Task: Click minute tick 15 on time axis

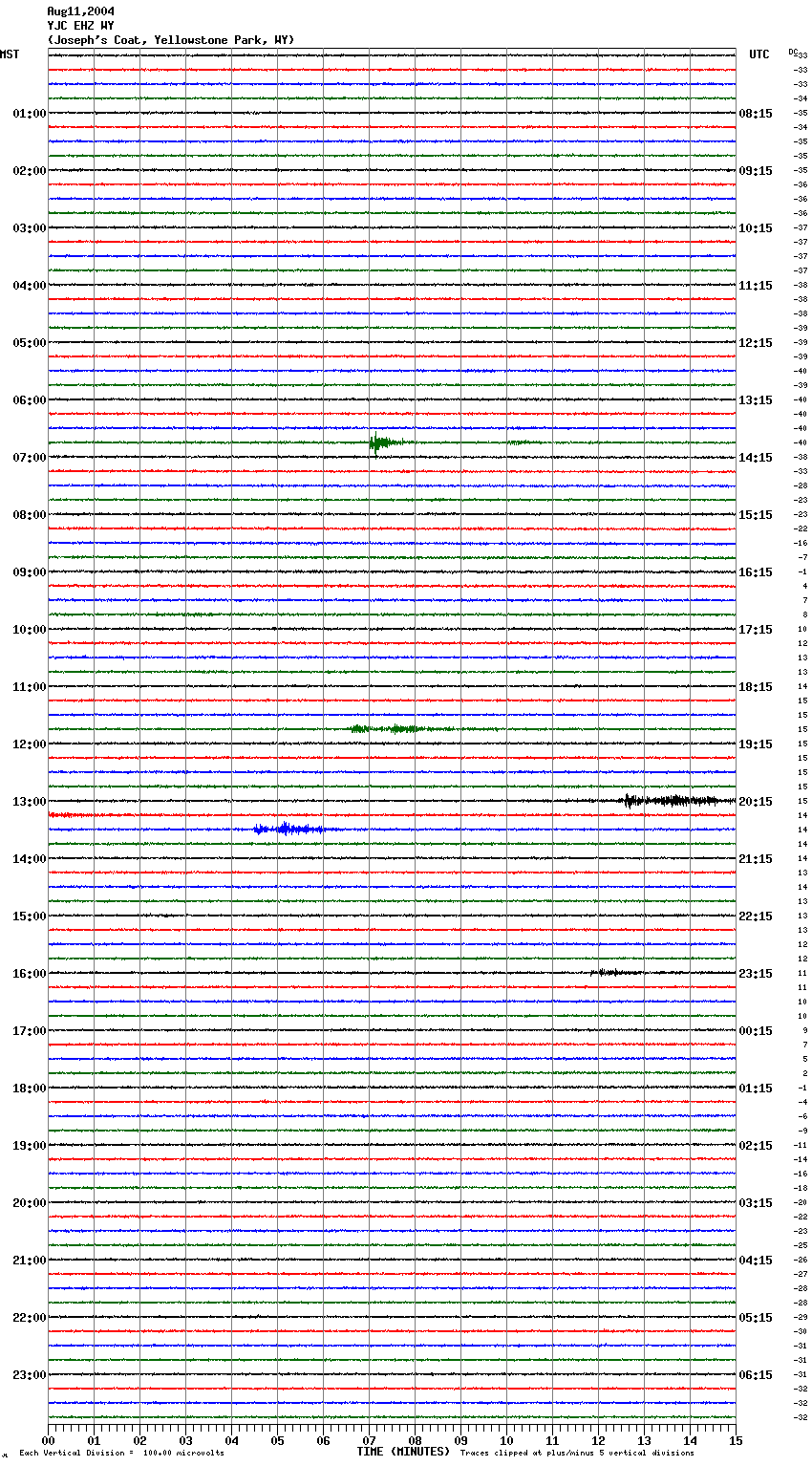Action: (736, 1439)
